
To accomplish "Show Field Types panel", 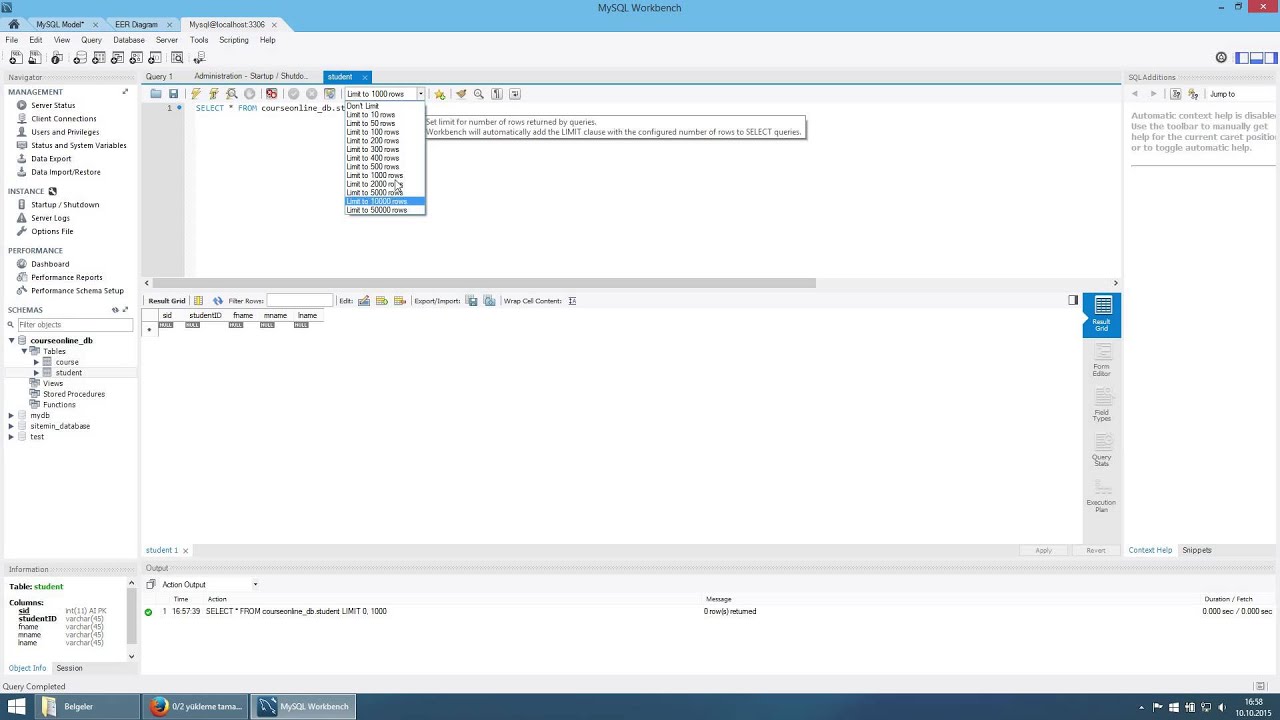I will click(1102, 405).
